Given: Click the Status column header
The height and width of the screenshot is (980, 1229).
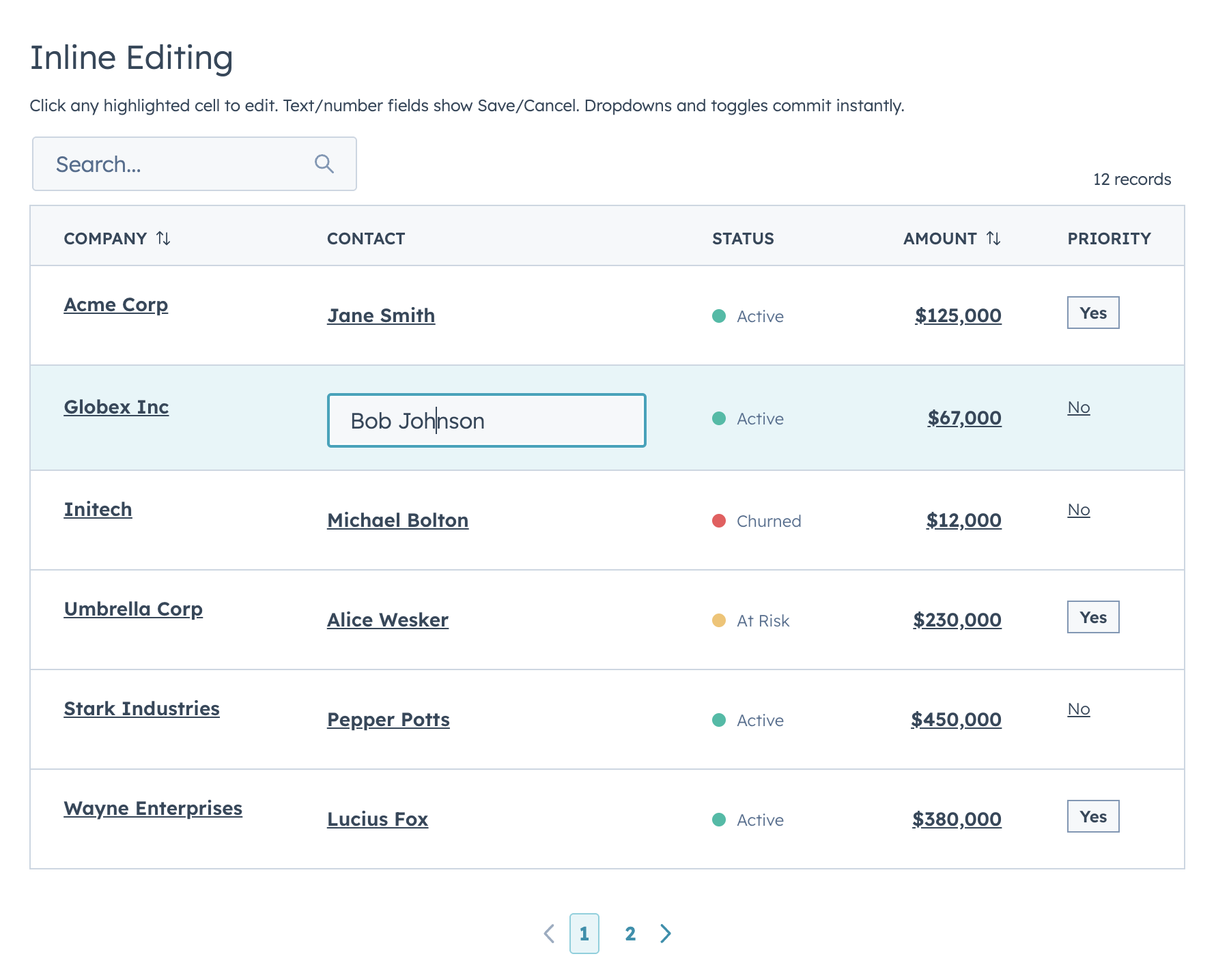Looking at the screenshot, I should coord(743,238).
